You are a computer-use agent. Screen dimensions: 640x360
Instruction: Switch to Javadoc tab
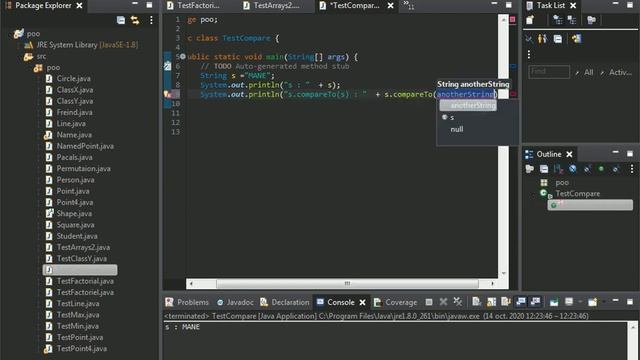point(235,302)
